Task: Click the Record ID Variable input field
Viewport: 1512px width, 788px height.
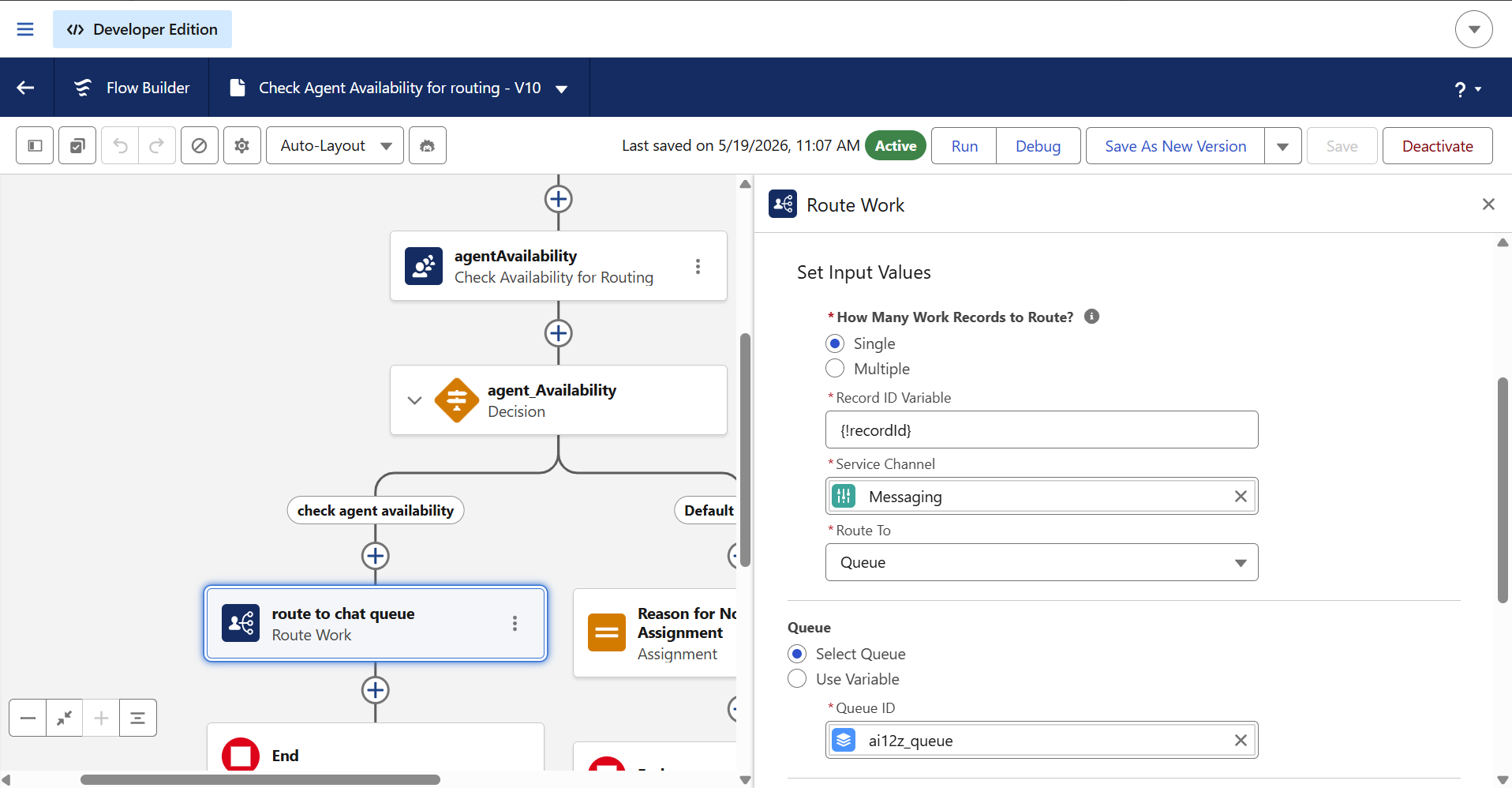Action: click(x=1042, y=430)
